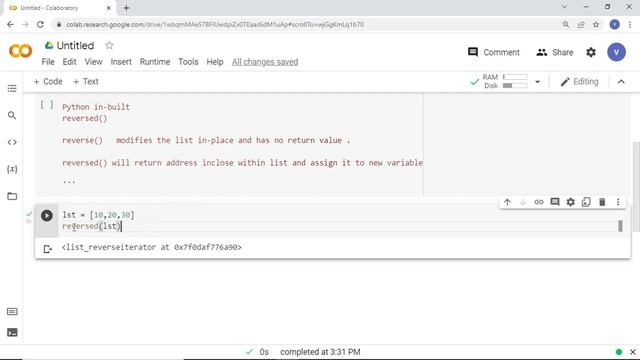The image size is (640, 360).
Task: Move cell up with arrow icon
Action: (507, 202)
